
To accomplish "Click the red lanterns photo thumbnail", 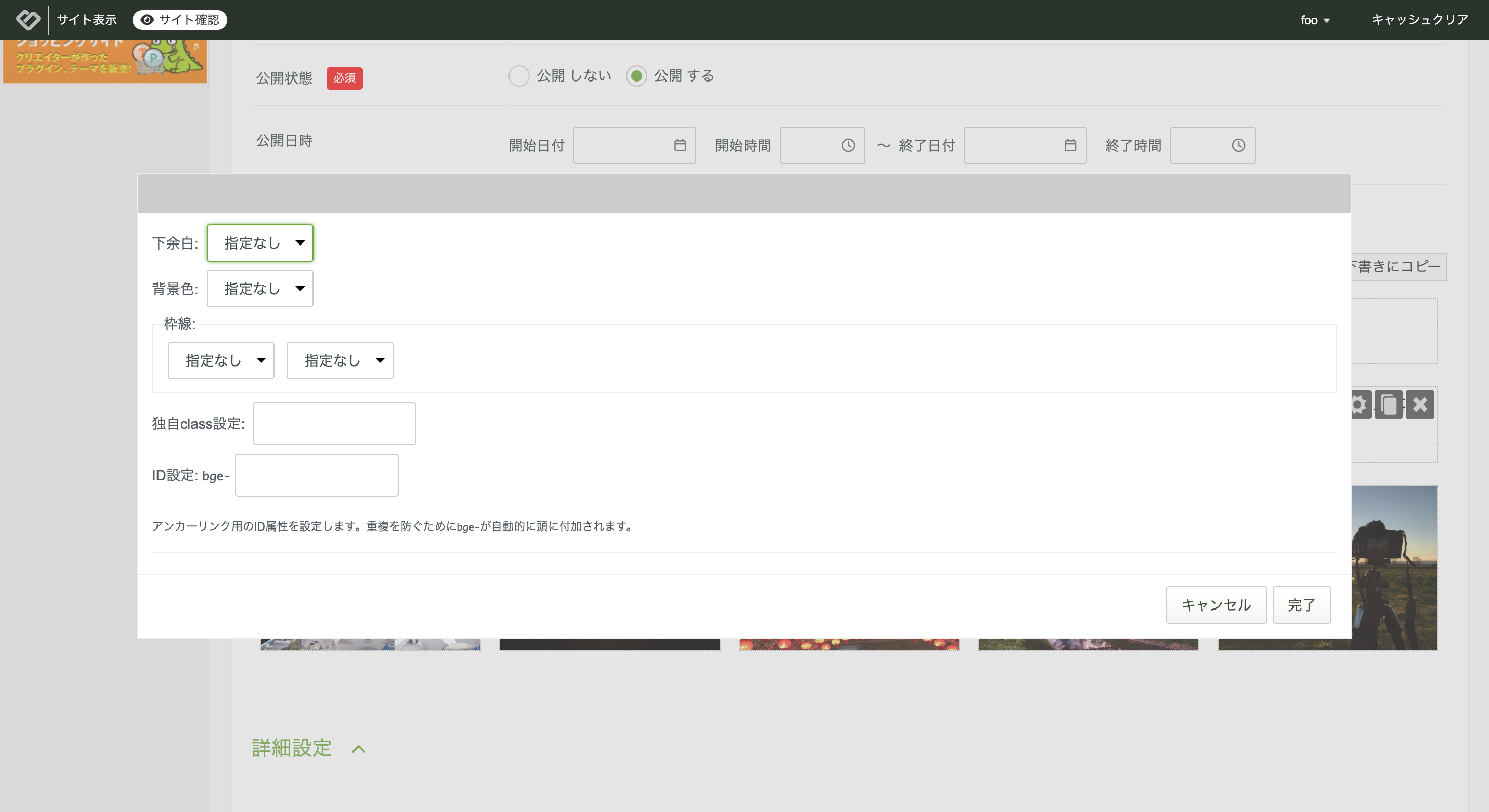I will (x=848, y=644).
